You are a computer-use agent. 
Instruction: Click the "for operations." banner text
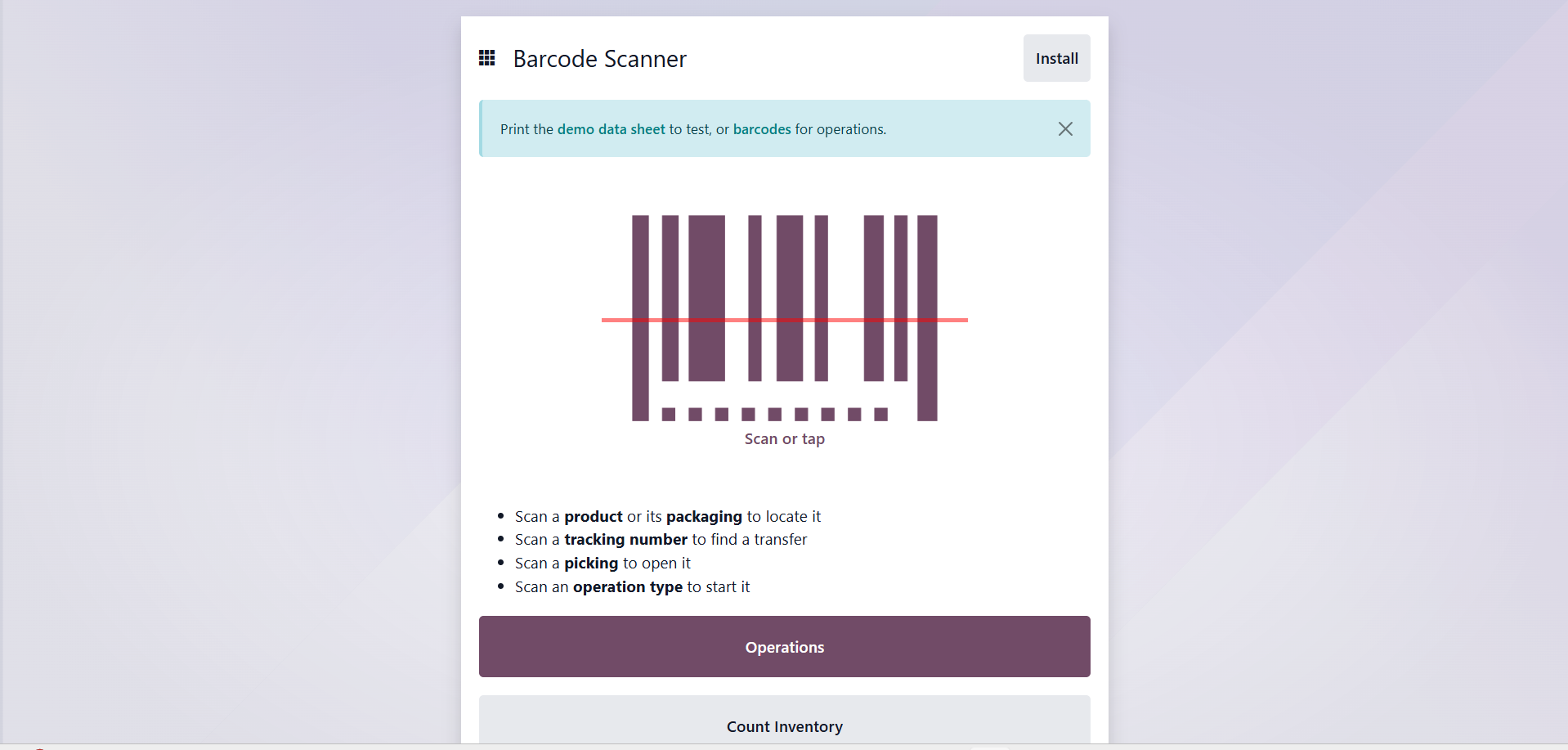[x=840, y=129]
